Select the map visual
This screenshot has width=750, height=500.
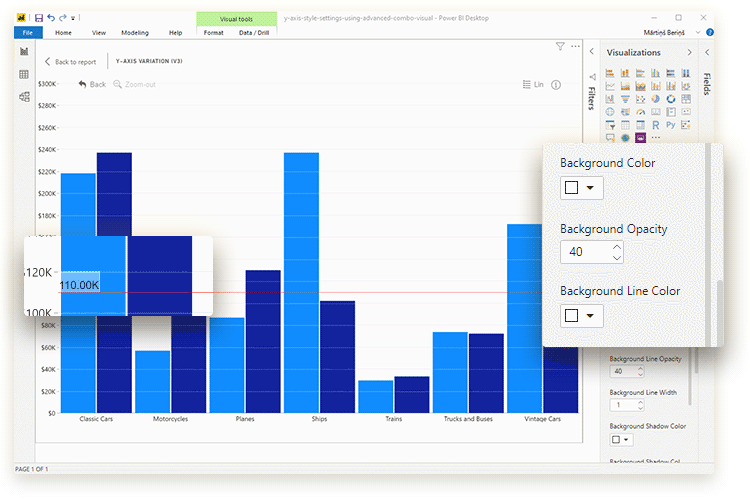coord(610,111)
